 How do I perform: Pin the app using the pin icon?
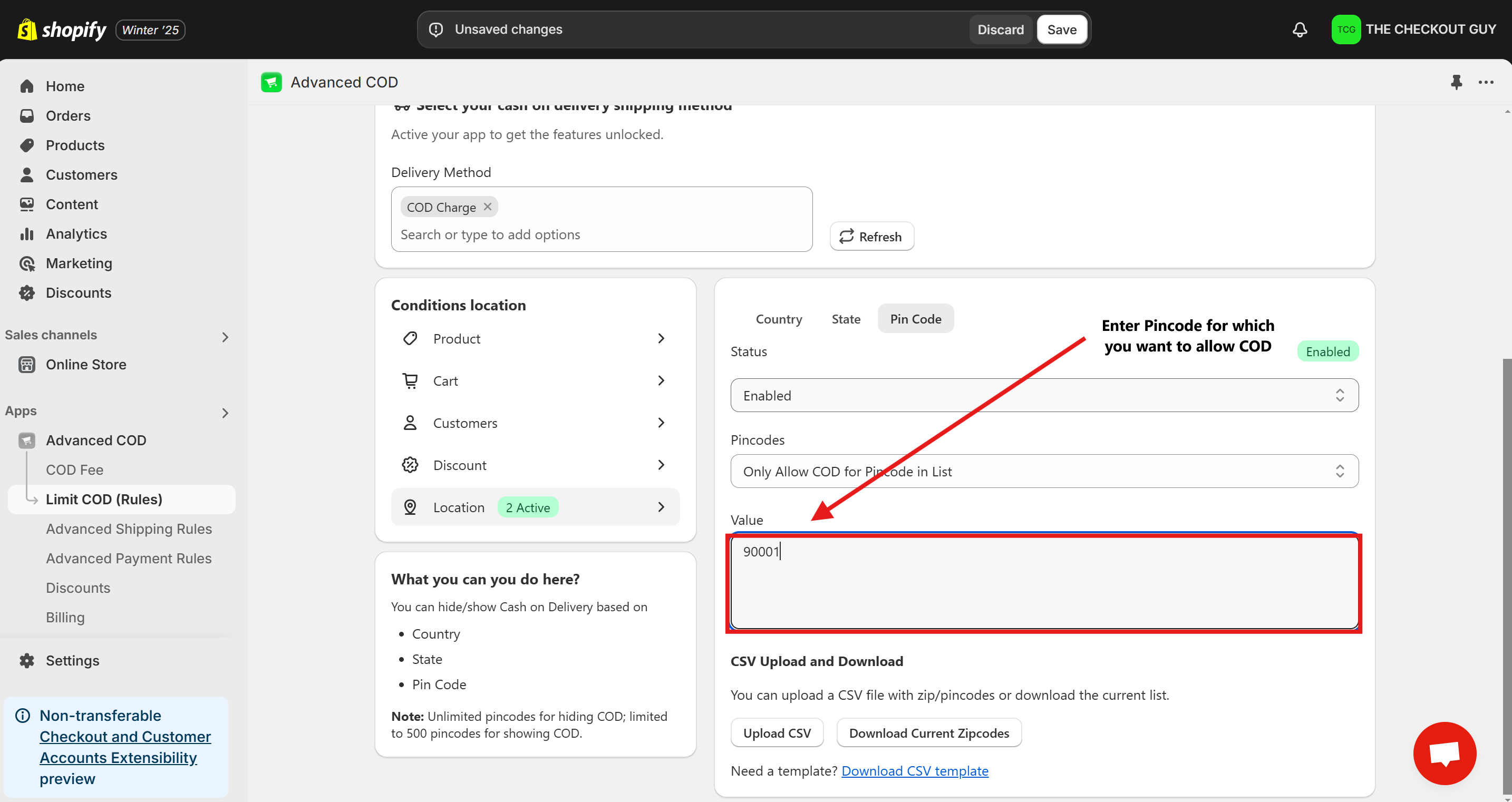[x=1456, y=82]
